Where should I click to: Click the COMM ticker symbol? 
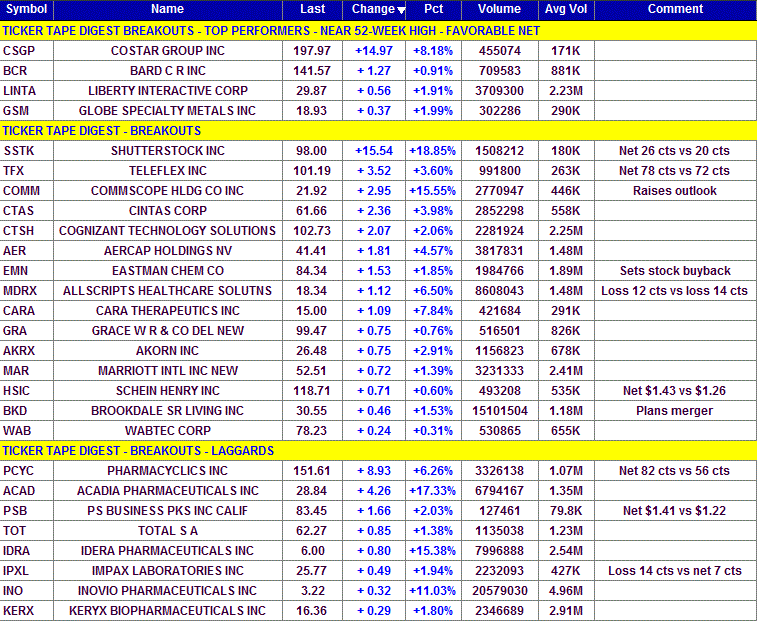(x=21, y=191)
